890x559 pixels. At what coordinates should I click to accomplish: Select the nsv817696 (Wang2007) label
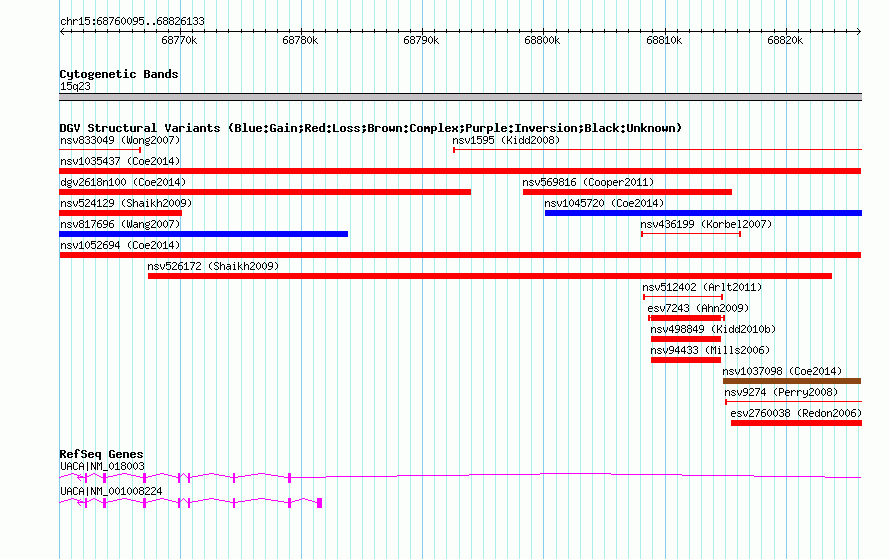(x=120, y=224)
